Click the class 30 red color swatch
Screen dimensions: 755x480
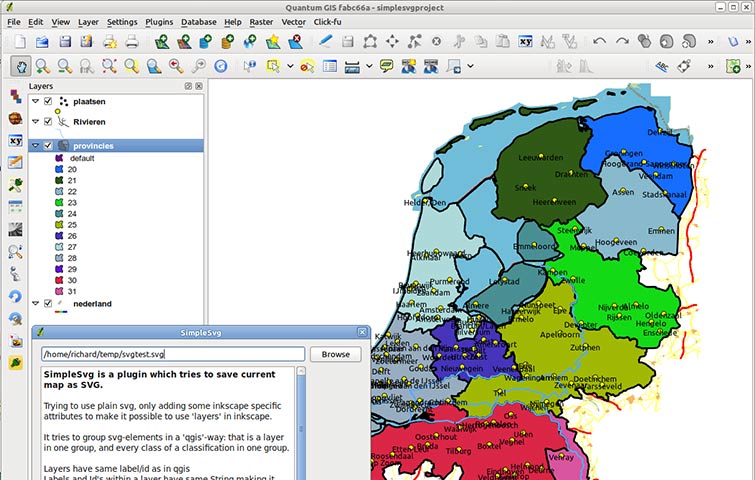coord(59,280)
